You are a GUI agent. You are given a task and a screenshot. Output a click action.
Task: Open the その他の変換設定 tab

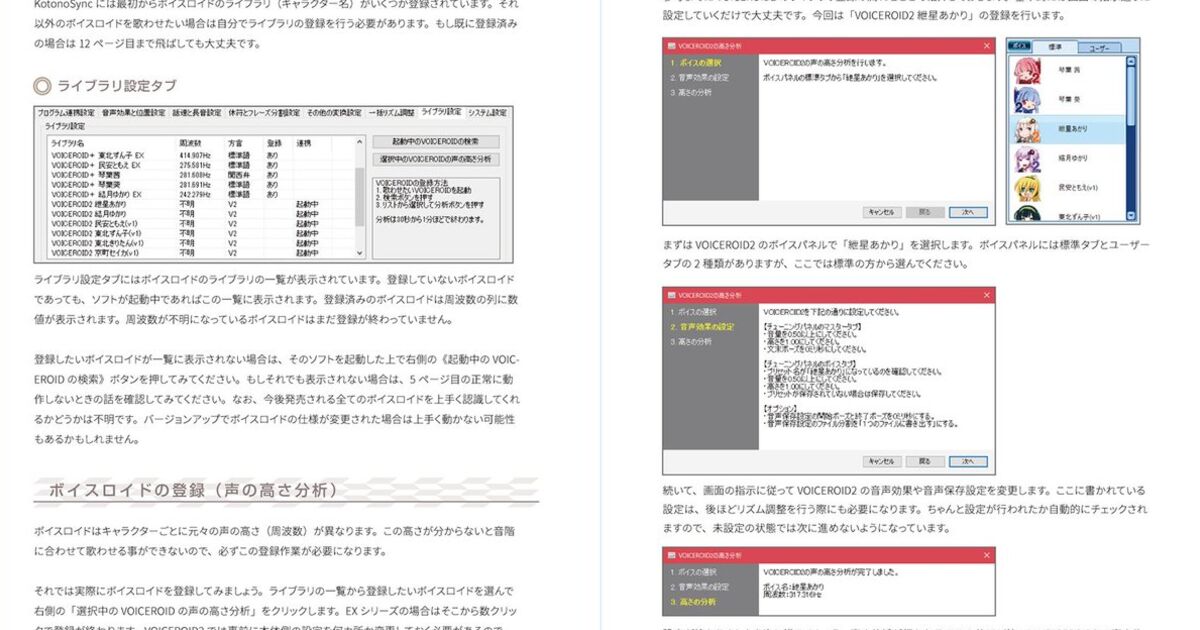click(x=334, y=112)
